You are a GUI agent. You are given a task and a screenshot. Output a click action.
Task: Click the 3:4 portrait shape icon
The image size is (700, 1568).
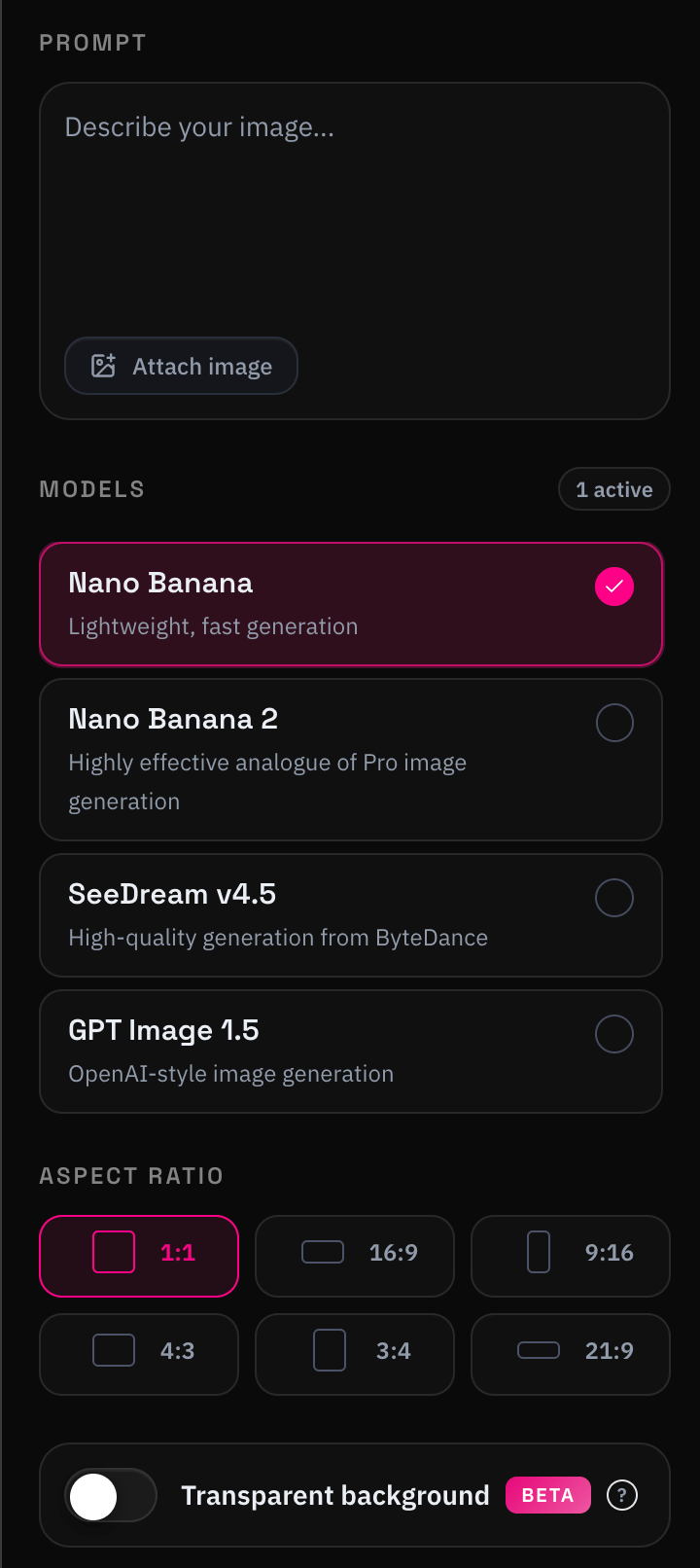[330, 1350]
